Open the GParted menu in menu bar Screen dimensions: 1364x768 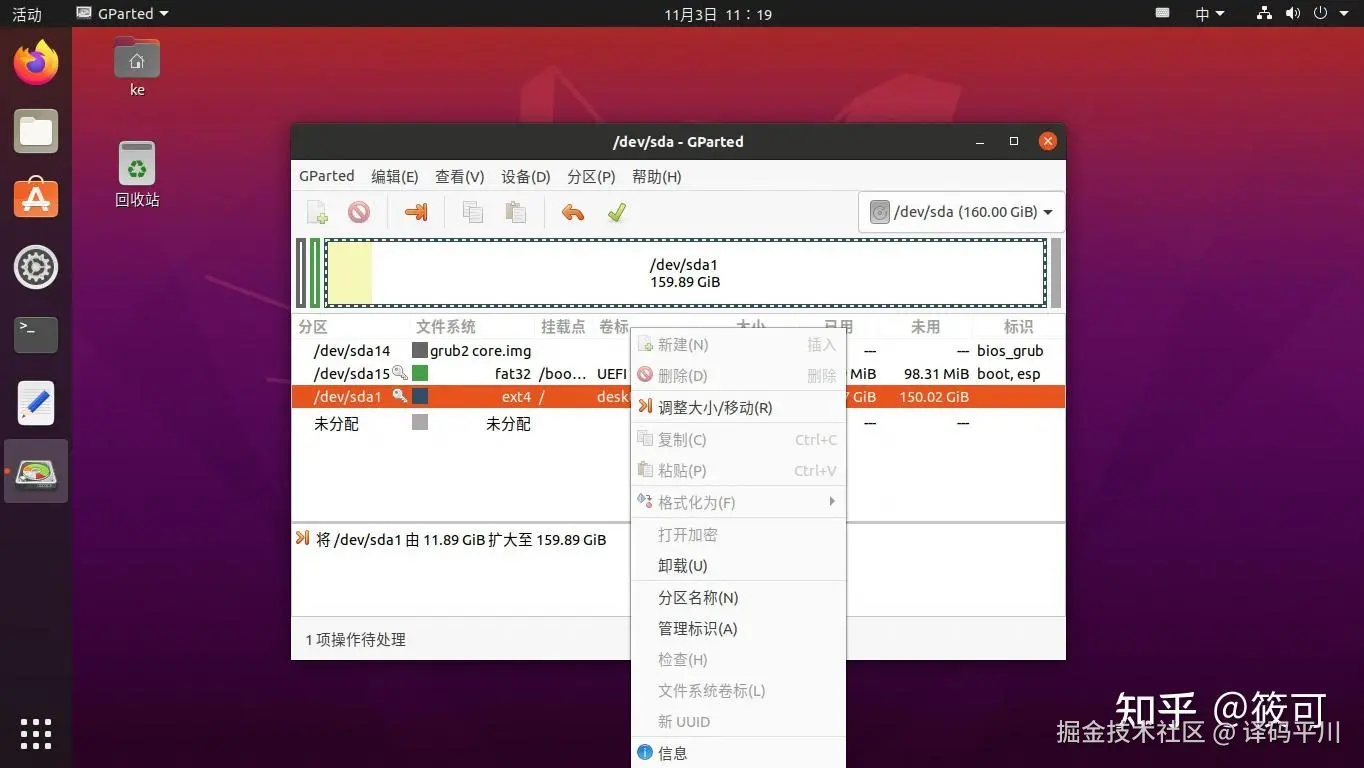(327, 176)
